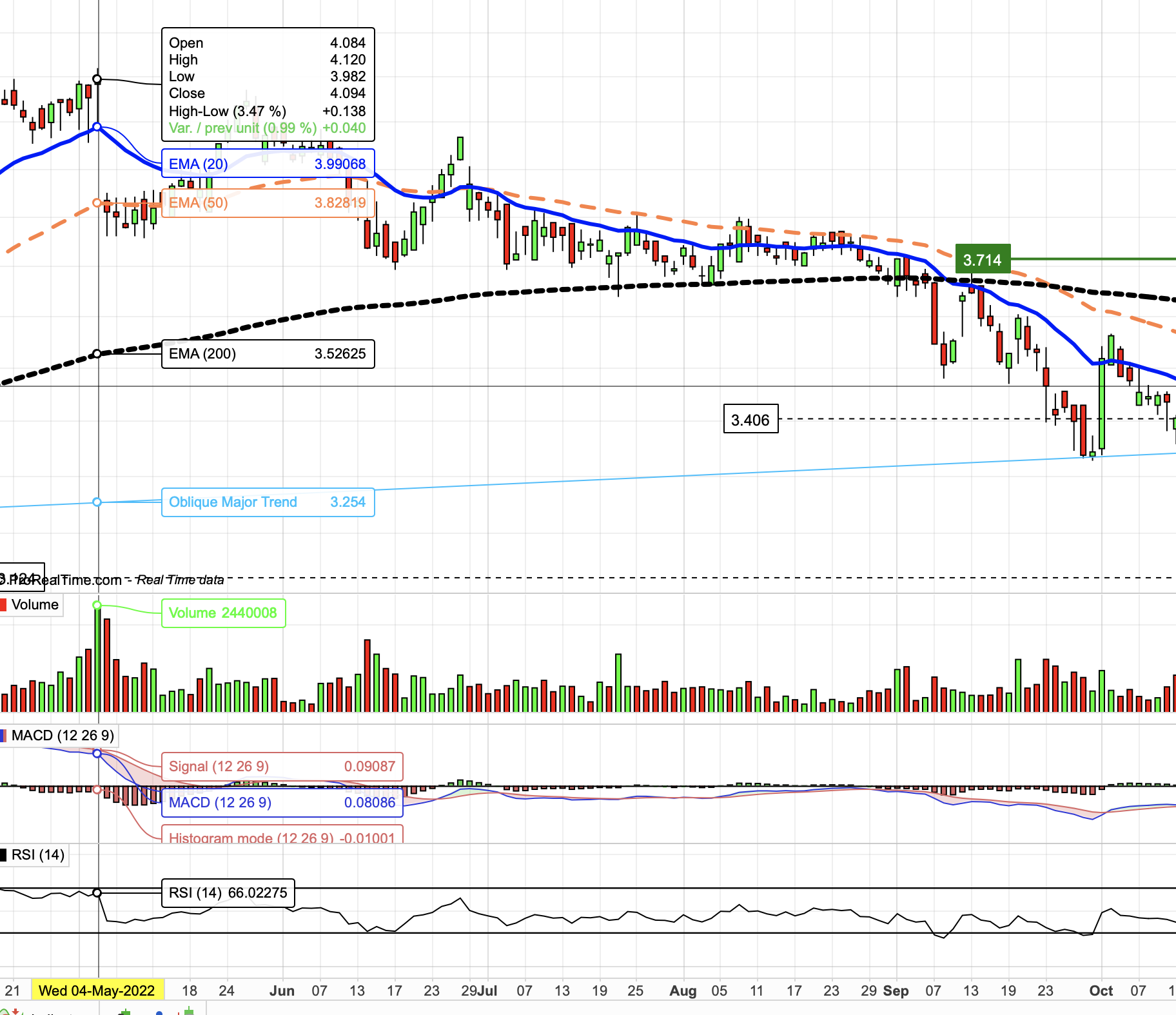Click the High 4.120 row in price tooltip

268,60
